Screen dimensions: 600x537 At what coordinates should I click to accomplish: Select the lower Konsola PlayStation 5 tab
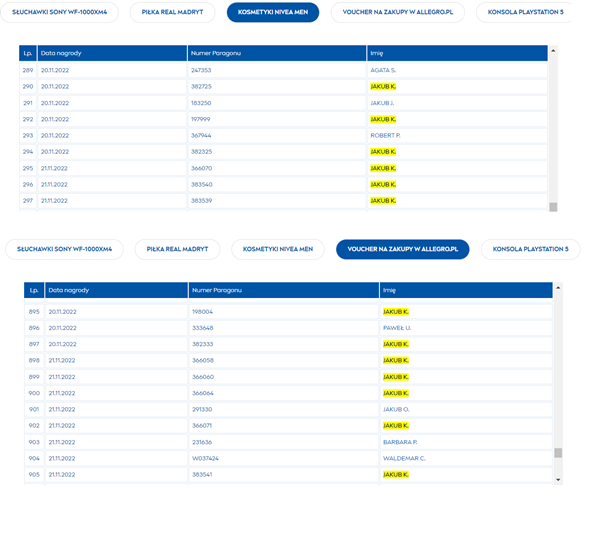point(530,249)
